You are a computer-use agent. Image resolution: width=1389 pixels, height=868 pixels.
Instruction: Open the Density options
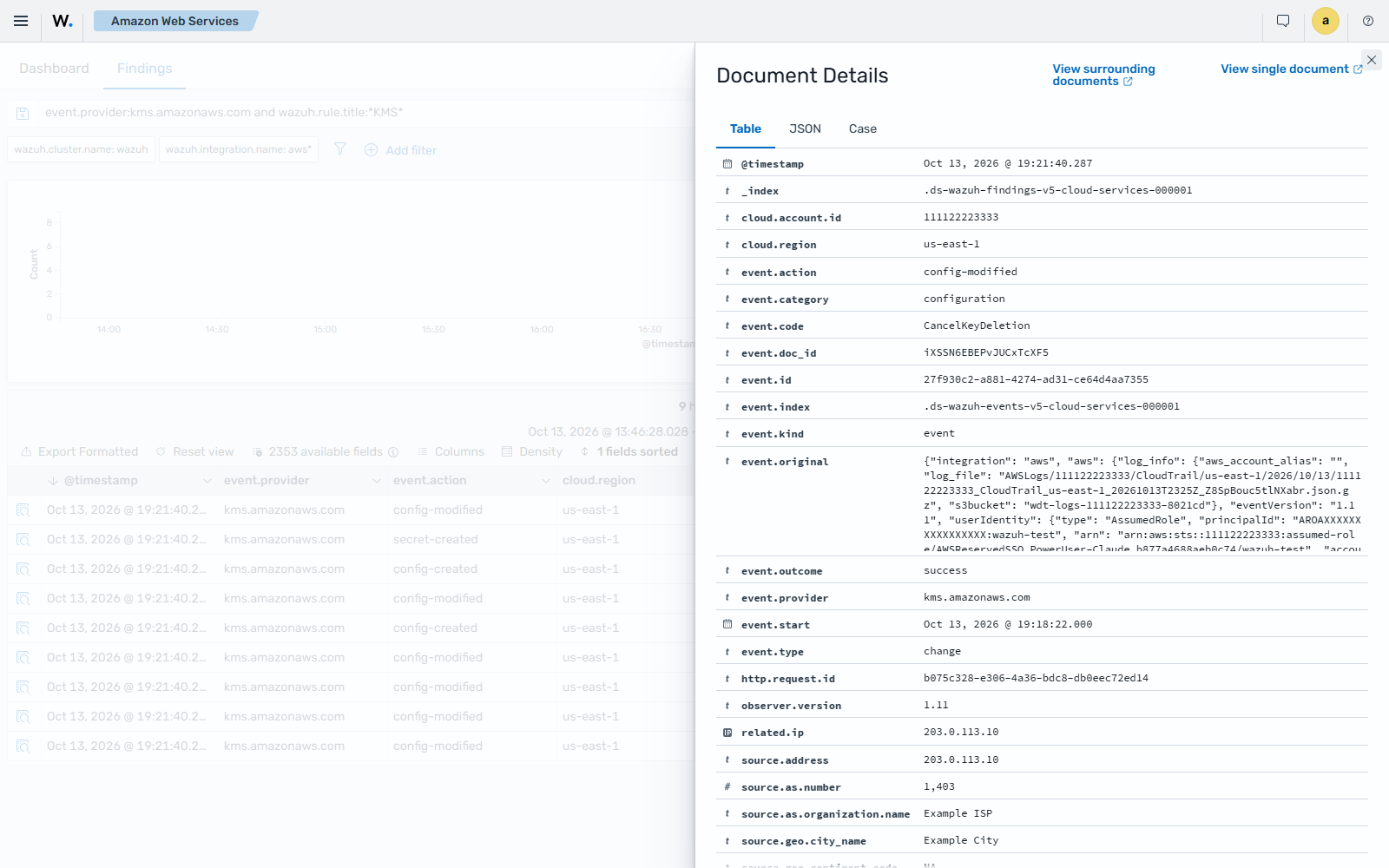click(x=531, y=451)
